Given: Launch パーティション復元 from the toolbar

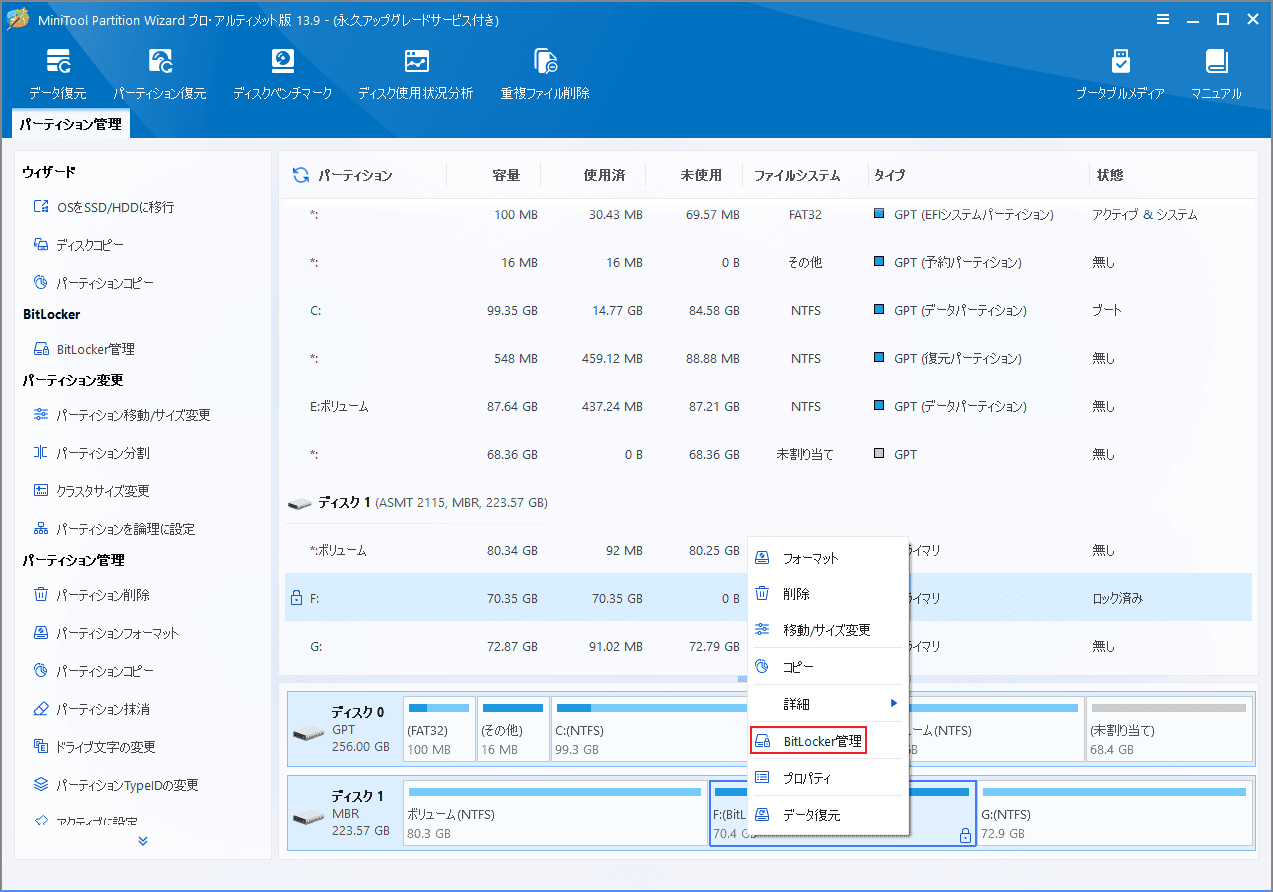Looking at the screenshot, I should (159, 73).
